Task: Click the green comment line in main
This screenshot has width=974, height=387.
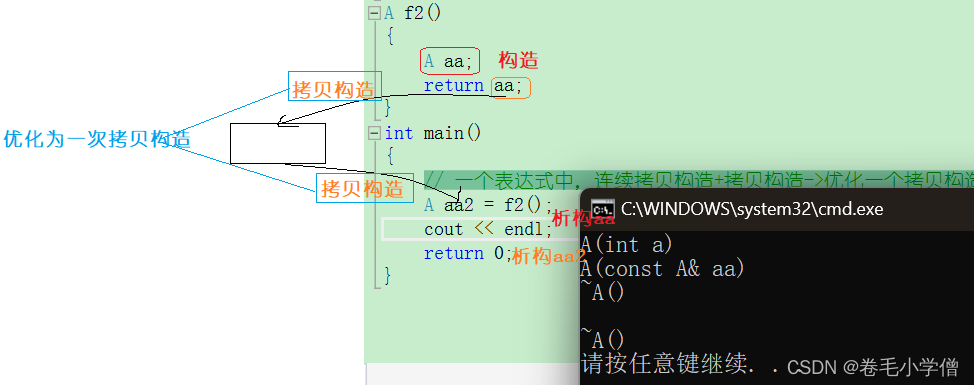Action: 699,180
